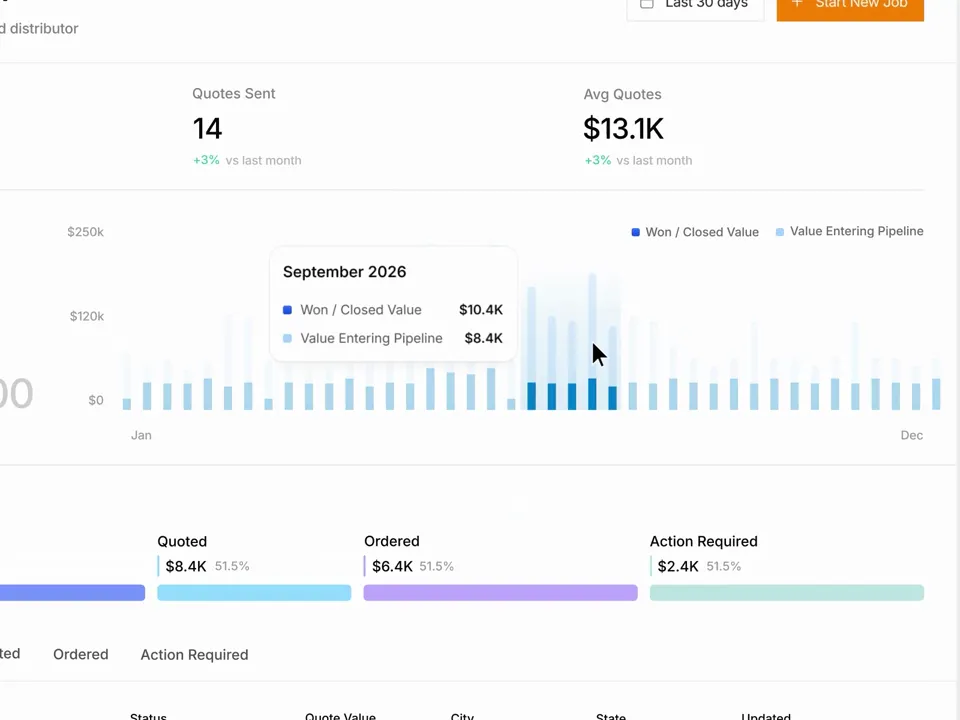This screenshot has height=720, width=960.
Task: Toggle the Value Entering Pipeline legend series
Action: 850,231
